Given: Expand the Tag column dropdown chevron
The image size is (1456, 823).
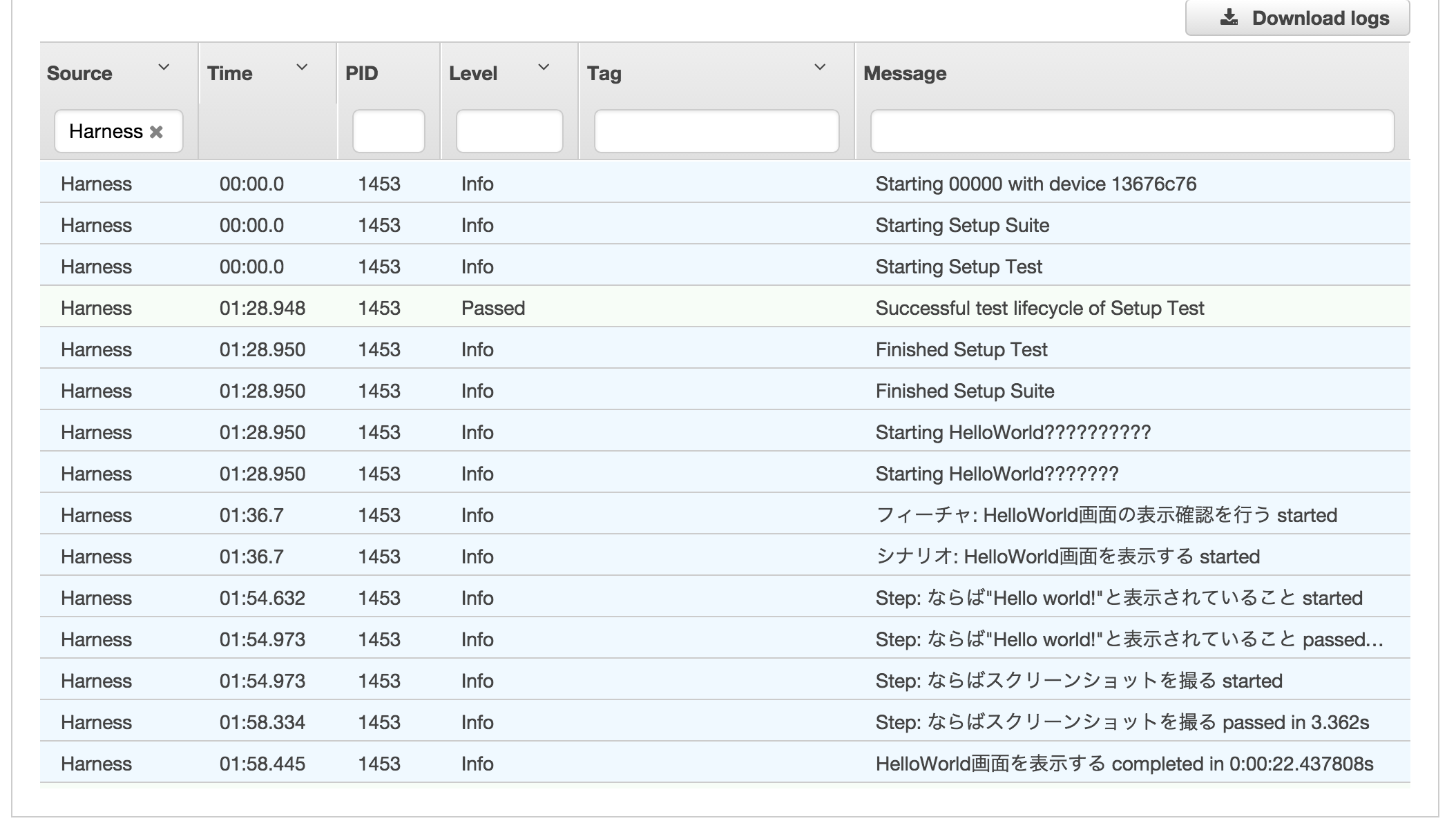Looking at the screenshot, I should (820, 67).
